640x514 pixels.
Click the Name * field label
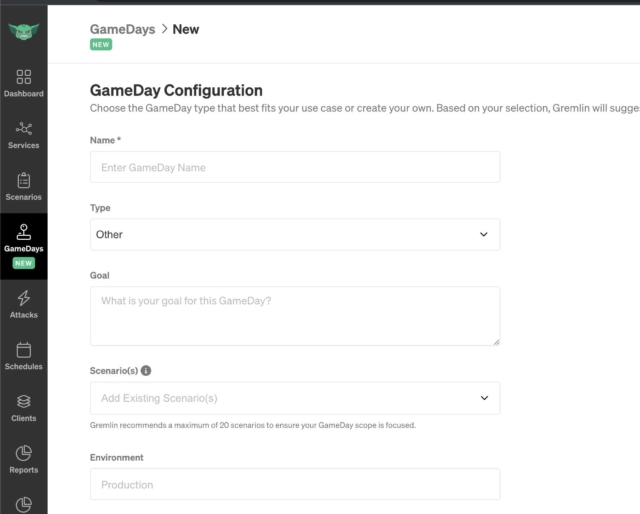pyautogui.click(x=105, y=140)
